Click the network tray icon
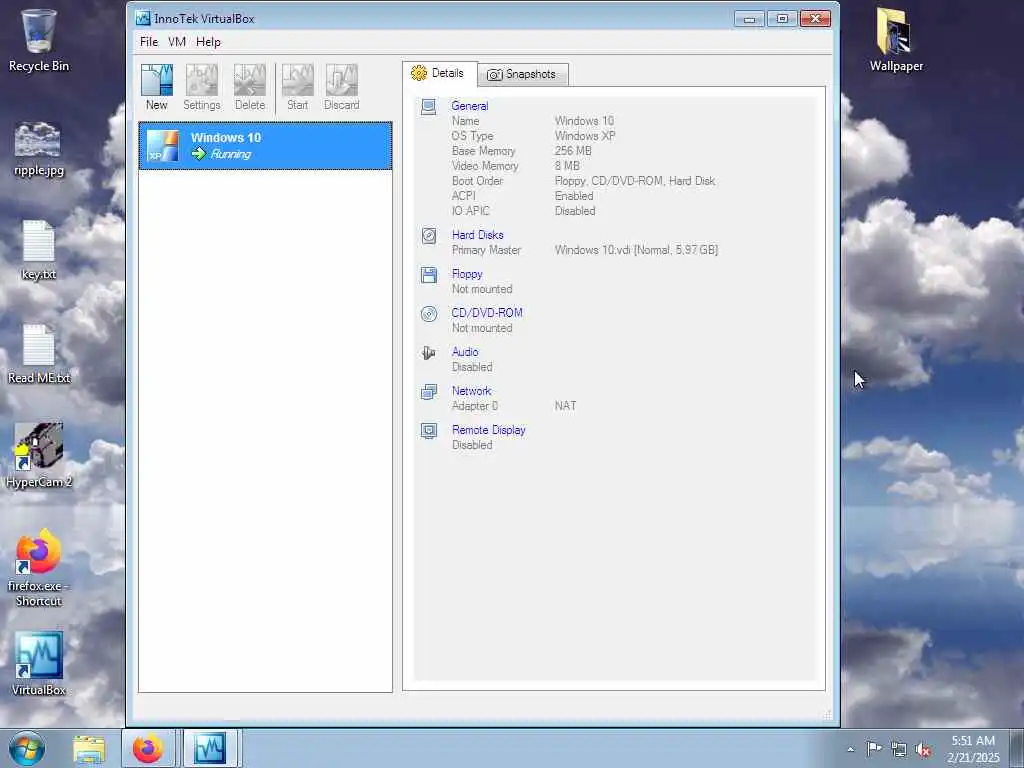 coord(899,750)
